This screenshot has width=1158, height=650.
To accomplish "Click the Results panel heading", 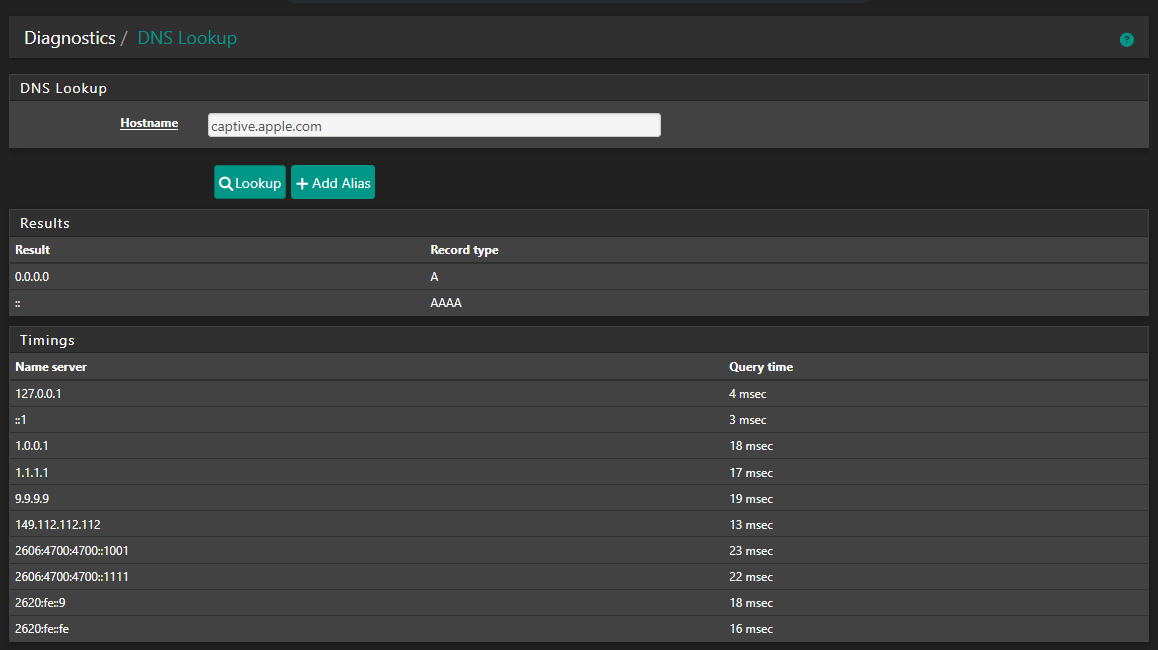I will [x=45, y=223].
